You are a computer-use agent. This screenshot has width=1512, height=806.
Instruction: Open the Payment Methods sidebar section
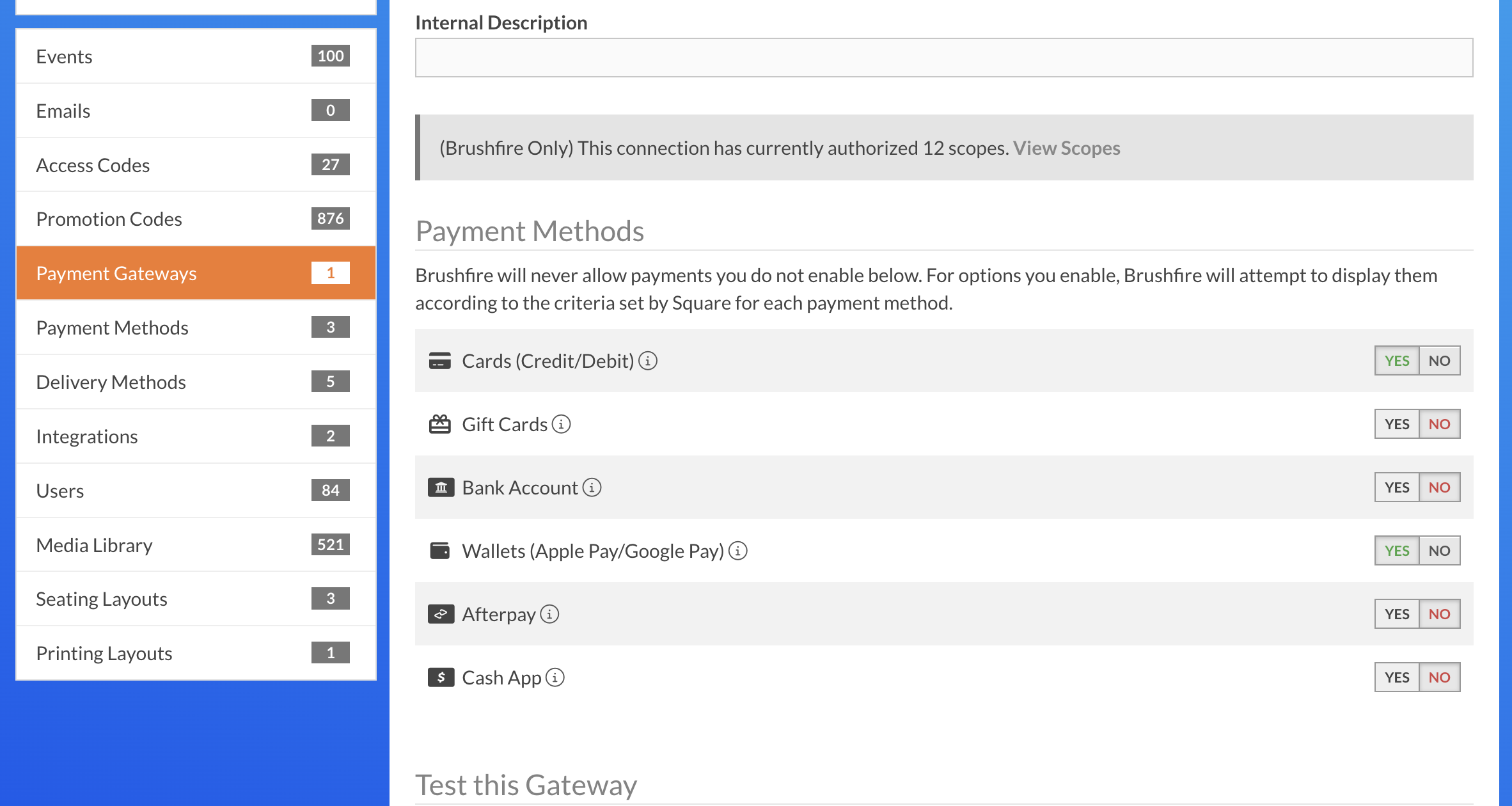pos(112,327)
